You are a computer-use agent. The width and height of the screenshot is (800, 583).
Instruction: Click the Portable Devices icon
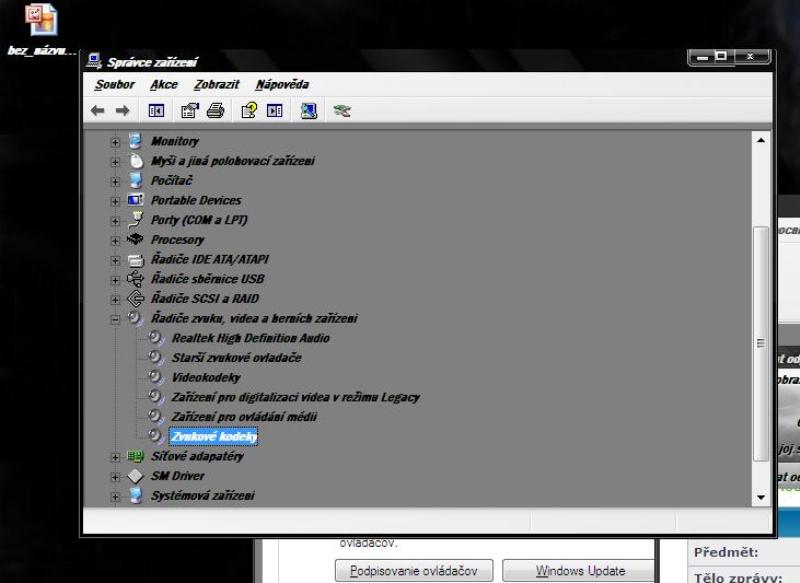(x=136, y=200)
